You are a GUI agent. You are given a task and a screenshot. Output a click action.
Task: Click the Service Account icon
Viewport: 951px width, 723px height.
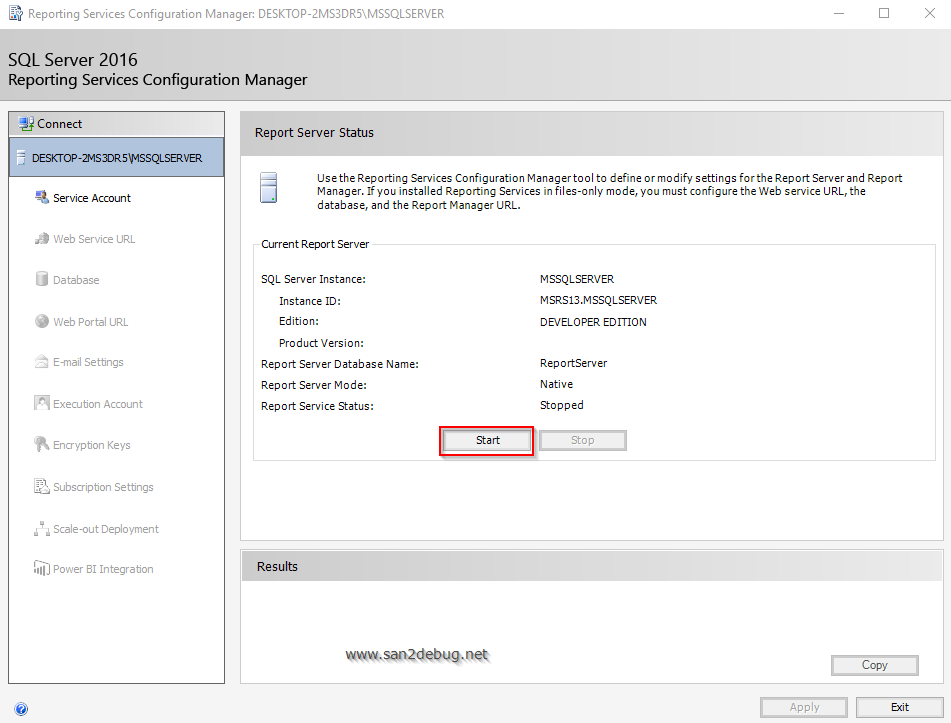click(x=42, y=198)
